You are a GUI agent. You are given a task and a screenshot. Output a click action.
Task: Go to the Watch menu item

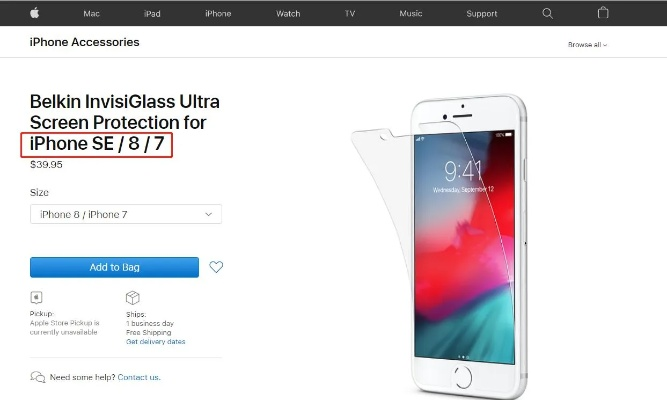[x=288, y=14]
